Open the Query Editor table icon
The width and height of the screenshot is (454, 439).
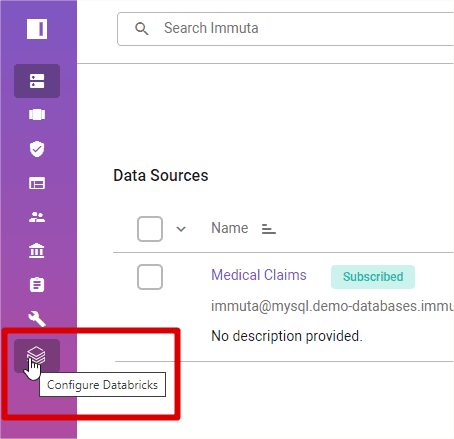click(37, 183)
